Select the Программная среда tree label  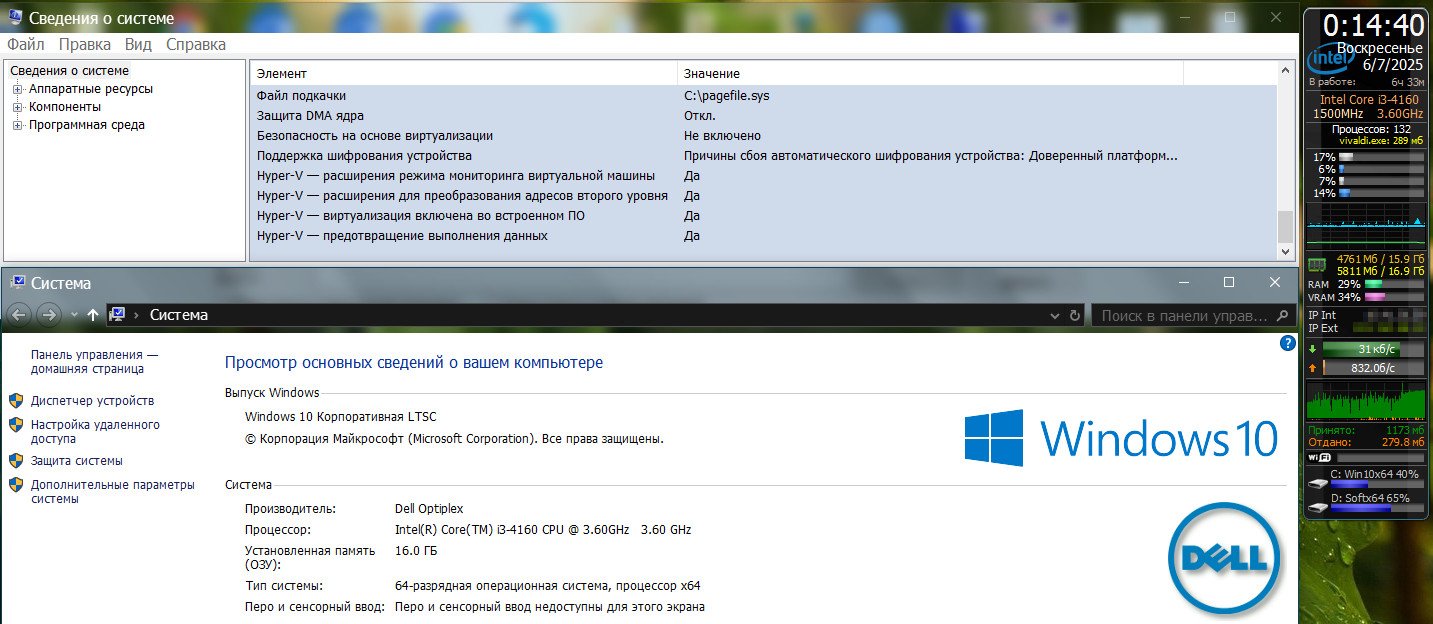click(87, 125)
